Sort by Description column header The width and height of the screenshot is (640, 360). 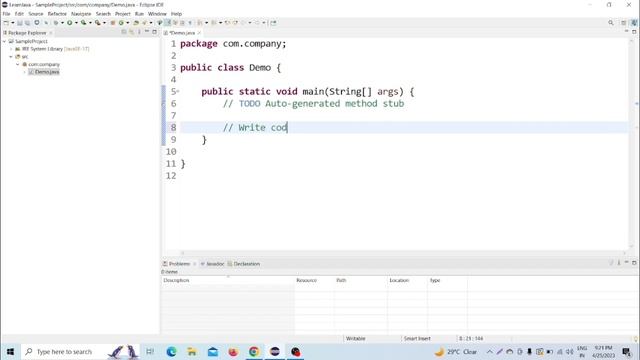[x=227, y=280]
